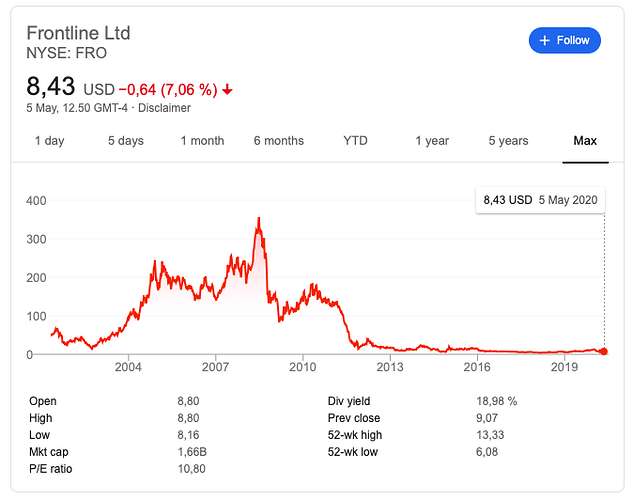Viewport: 633px width, 500px height.
Task: Click the red down arrow price indicator
Action: click(228, 90)
